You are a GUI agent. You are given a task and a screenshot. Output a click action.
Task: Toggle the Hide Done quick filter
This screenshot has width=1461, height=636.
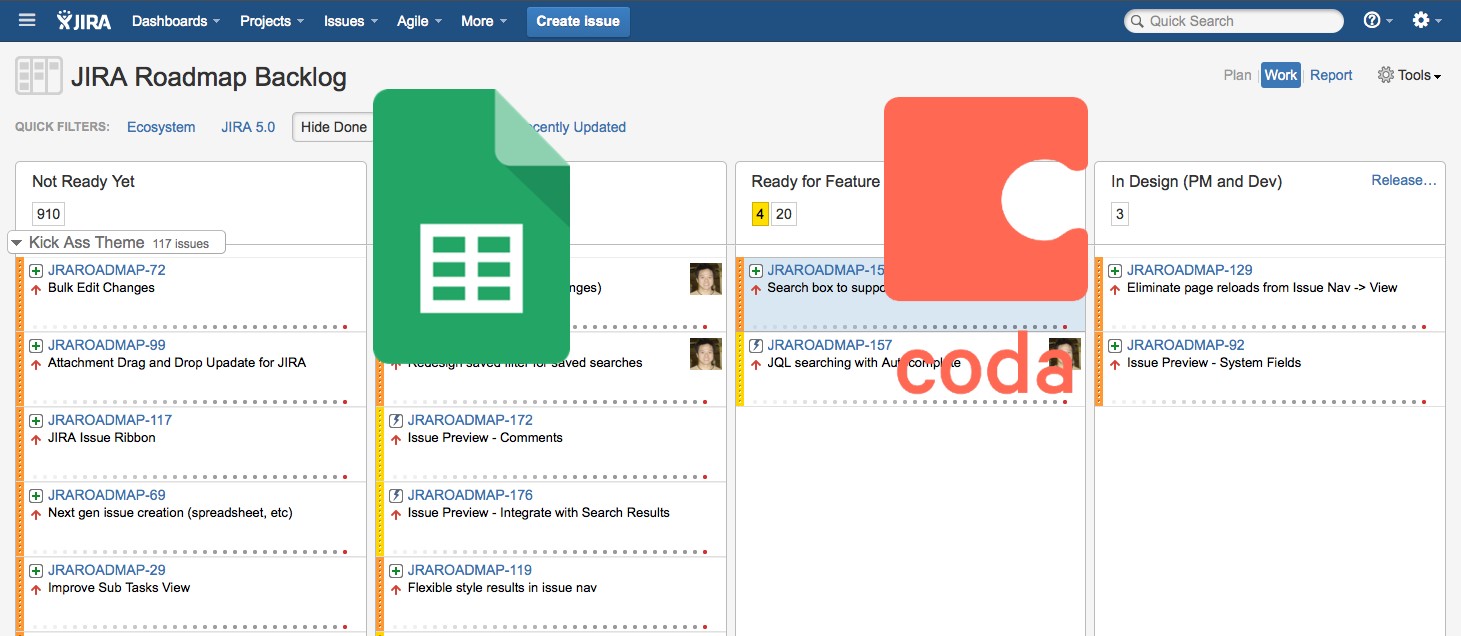[334, 127]
